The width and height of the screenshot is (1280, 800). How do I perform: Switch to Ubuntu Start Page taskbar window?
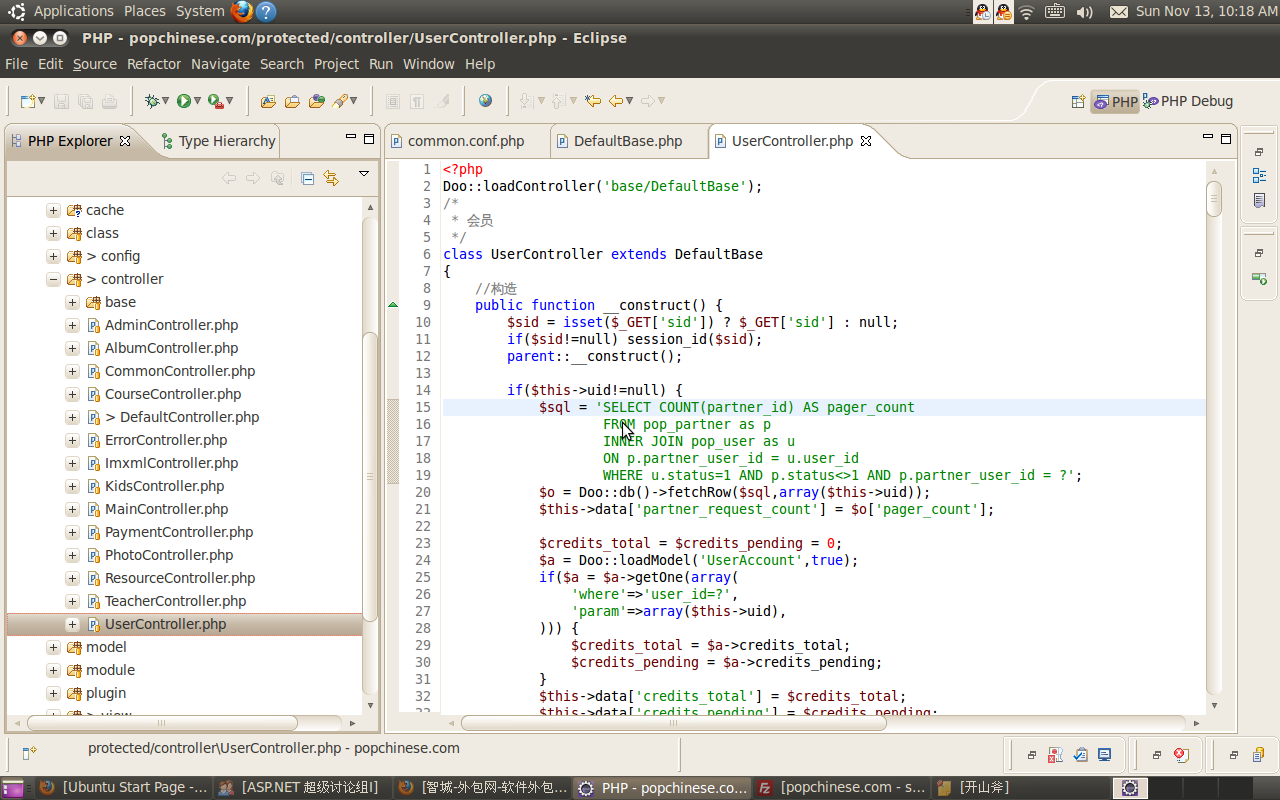(x=124, y=787)
